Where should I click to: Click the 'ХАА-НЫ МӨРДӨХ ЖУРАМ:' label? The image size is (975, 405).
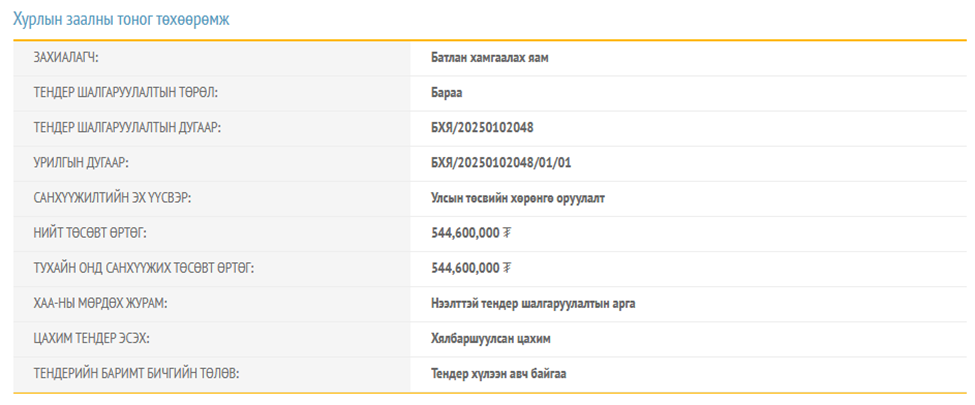102,303
